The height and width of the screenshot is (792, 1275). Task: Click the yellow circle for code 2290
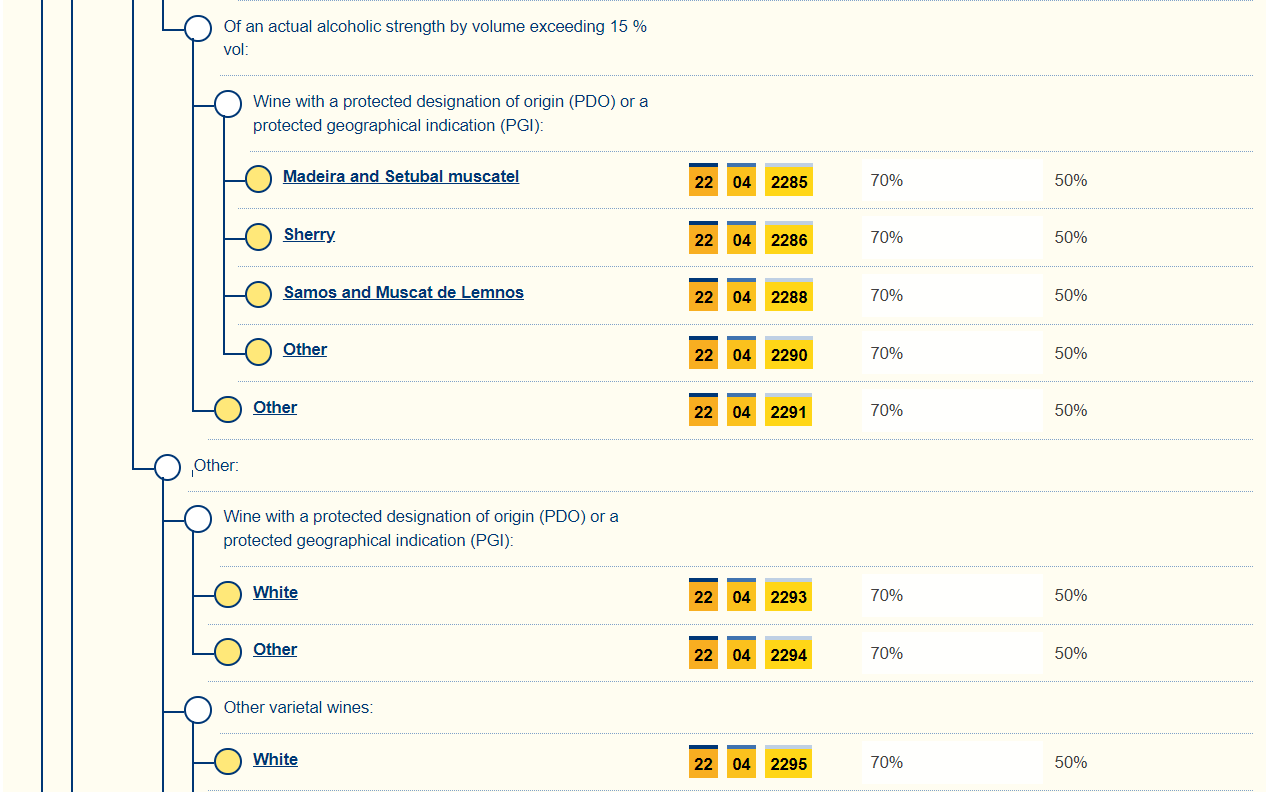(258, 352)
